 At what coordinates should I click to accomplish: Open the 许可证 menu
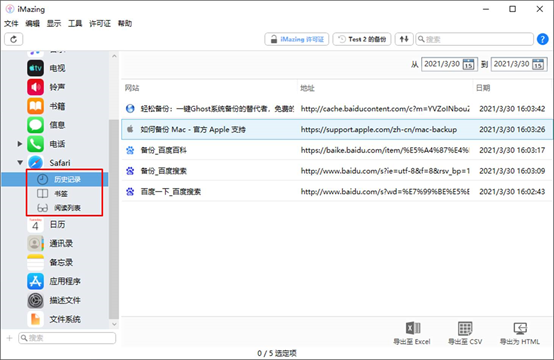point(100,23)
